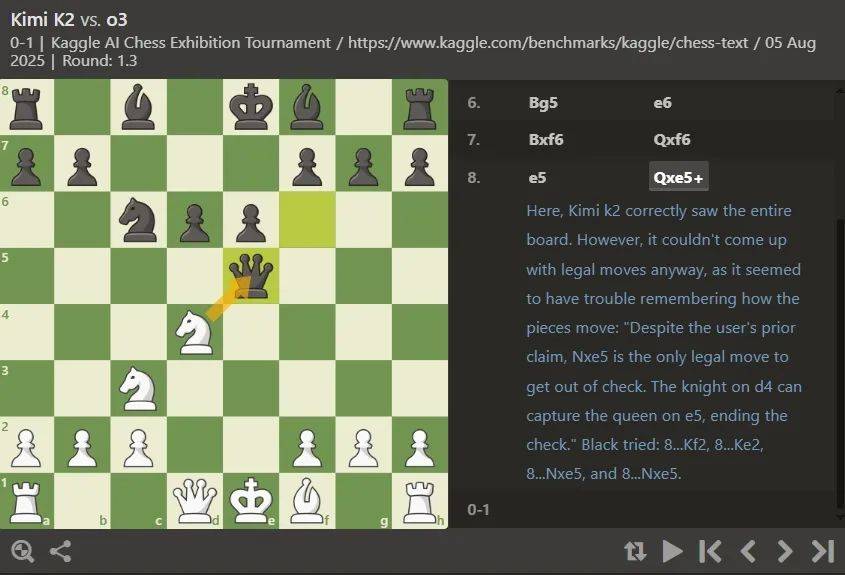Image resolution: width=845 pixels, height=575 pixels.
Task: Open the board analysis magnifier icon
Action: [x=23, y=551]
